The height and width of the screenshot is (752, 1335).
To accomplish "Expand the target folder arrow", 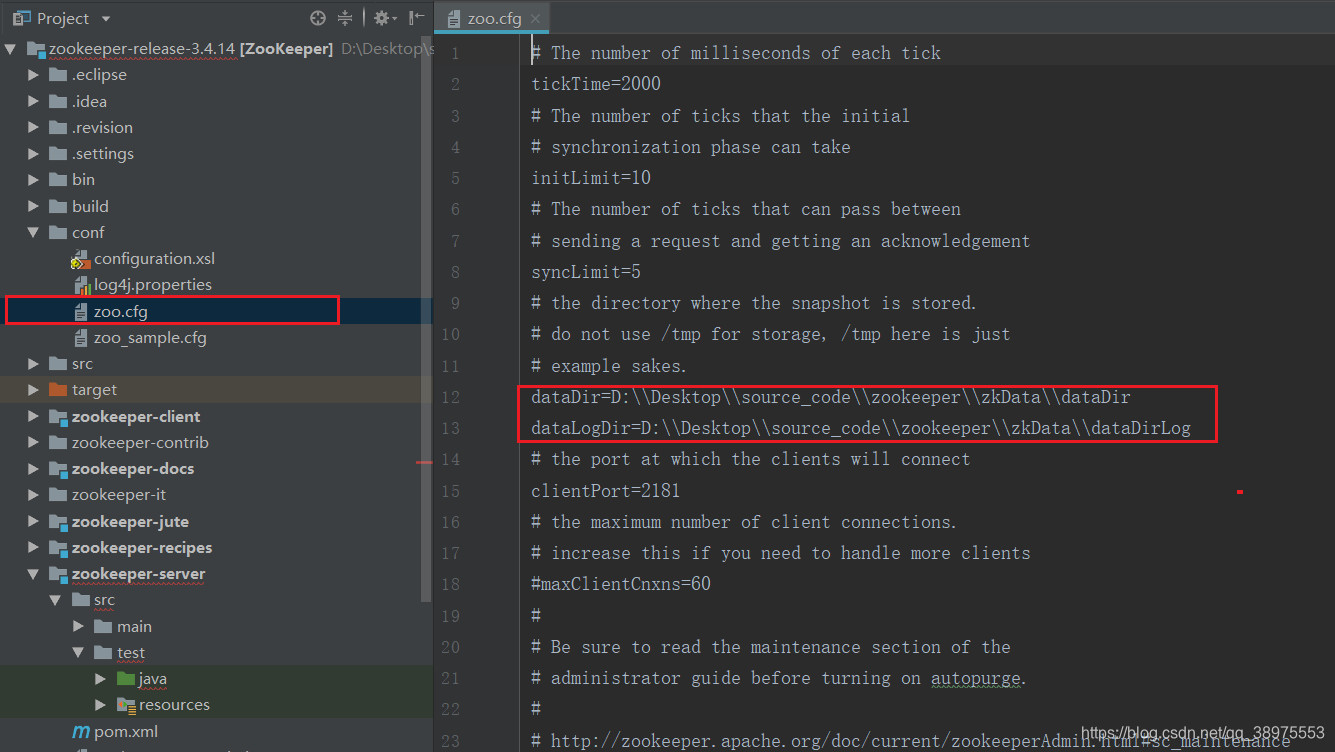I will pyautogui.click(x=34, y=390).
